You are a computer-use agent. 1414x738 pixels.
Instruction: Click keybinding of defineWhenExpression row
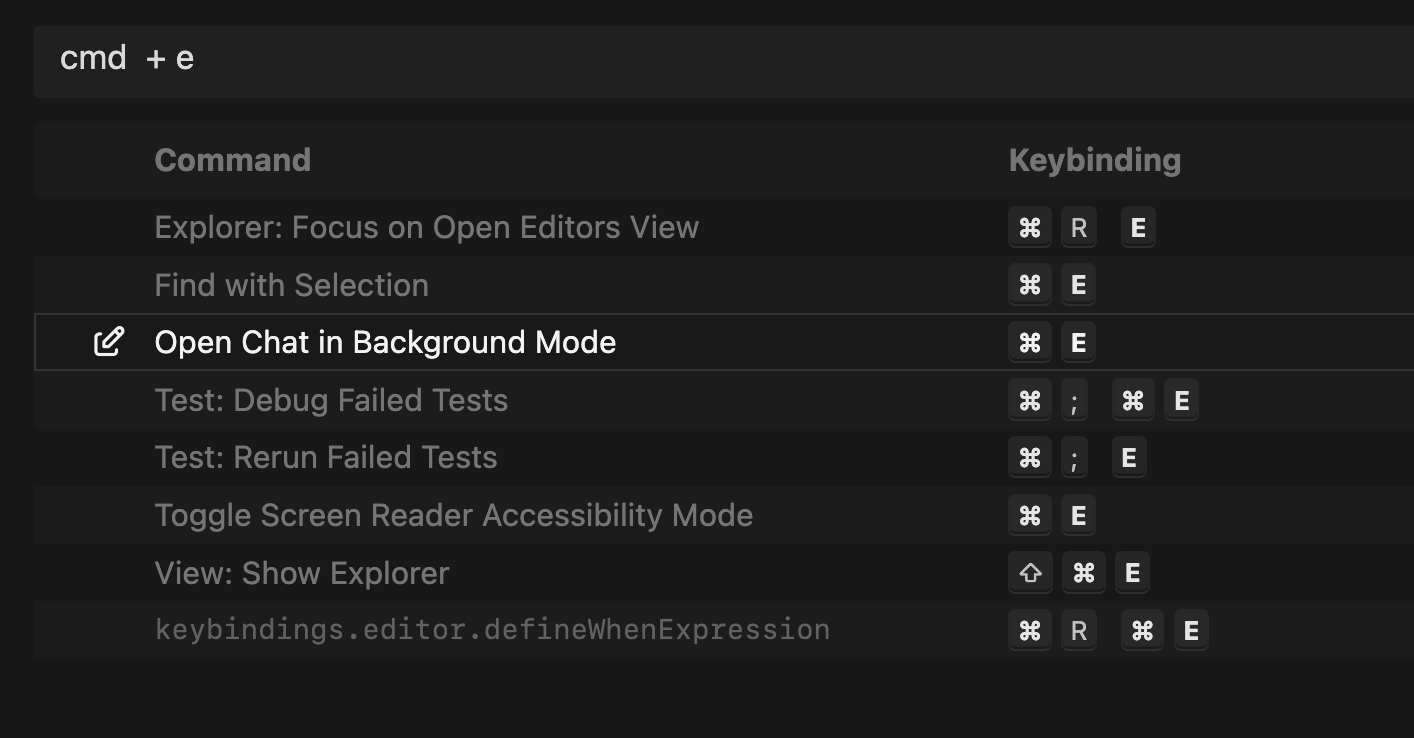coord(1108,631)
